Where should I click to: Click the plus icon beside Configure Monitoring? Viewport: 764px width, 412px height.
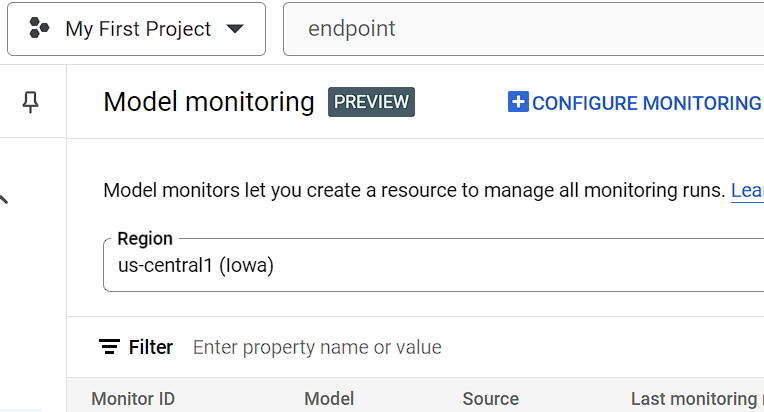click(518, 102)
